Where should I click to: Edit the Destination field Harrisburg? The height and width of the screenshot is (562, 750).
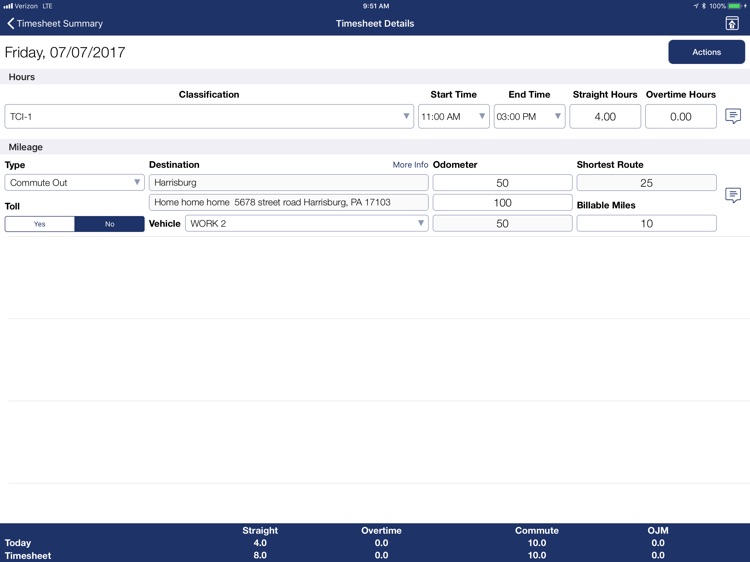(x=288, y=183)
